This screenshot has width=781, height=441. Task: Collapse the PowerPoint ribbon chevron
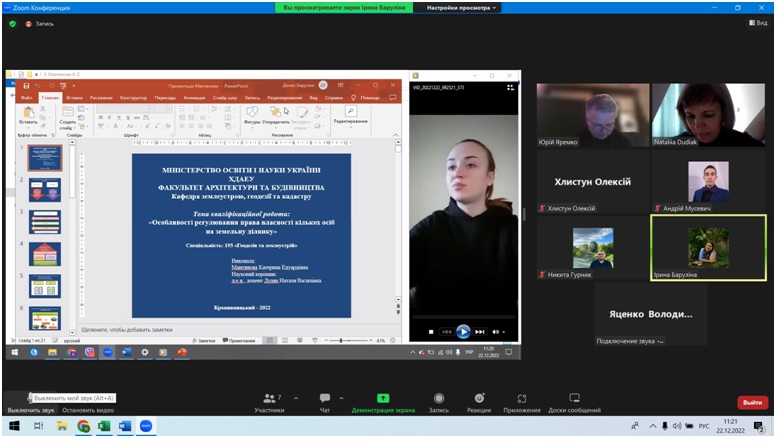[396, 135]
